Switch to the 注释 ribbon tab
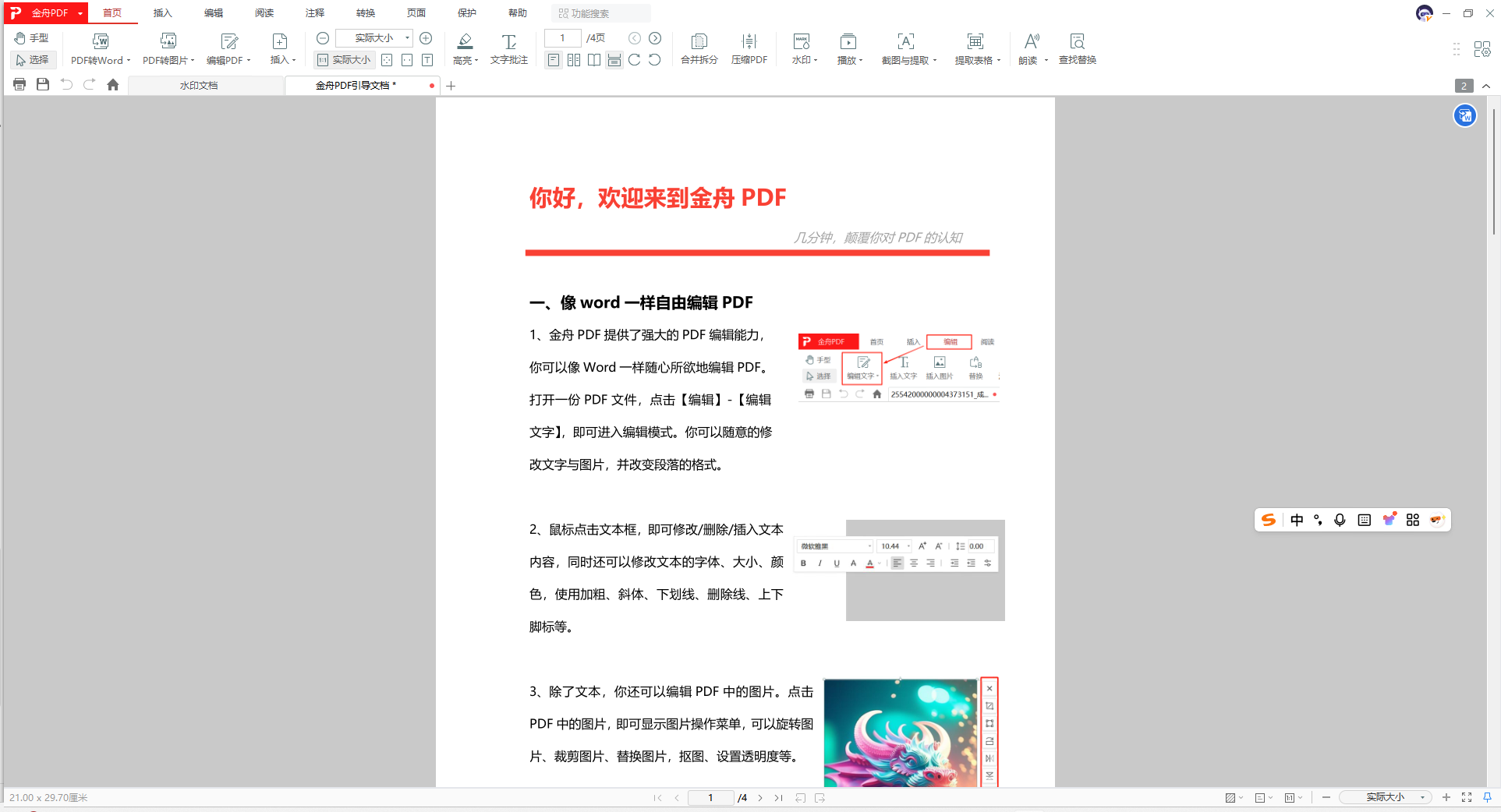1501x812 pixels. tap(314, 13)
